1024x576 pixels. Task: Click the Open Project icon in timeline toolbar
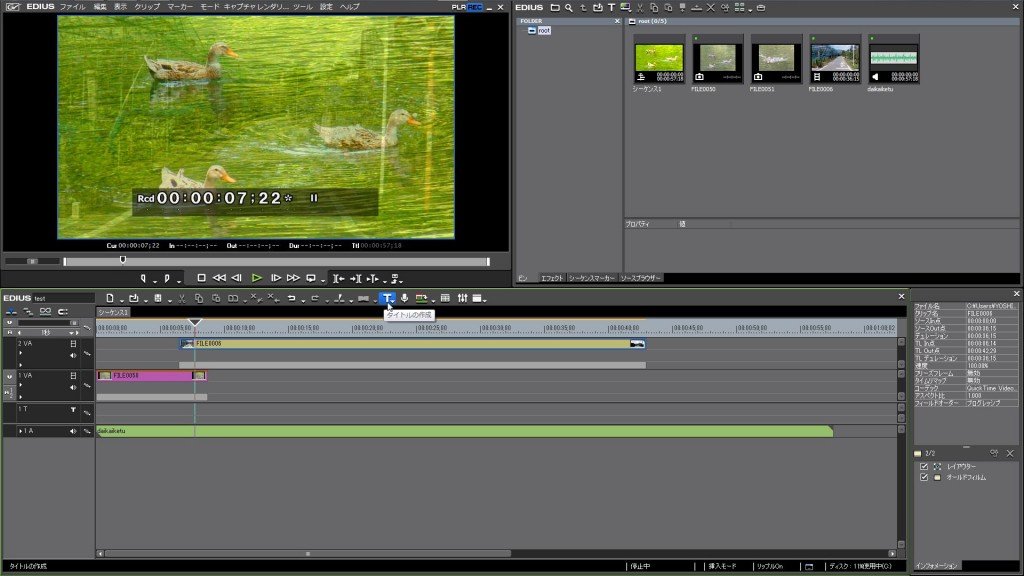(134, 298)
